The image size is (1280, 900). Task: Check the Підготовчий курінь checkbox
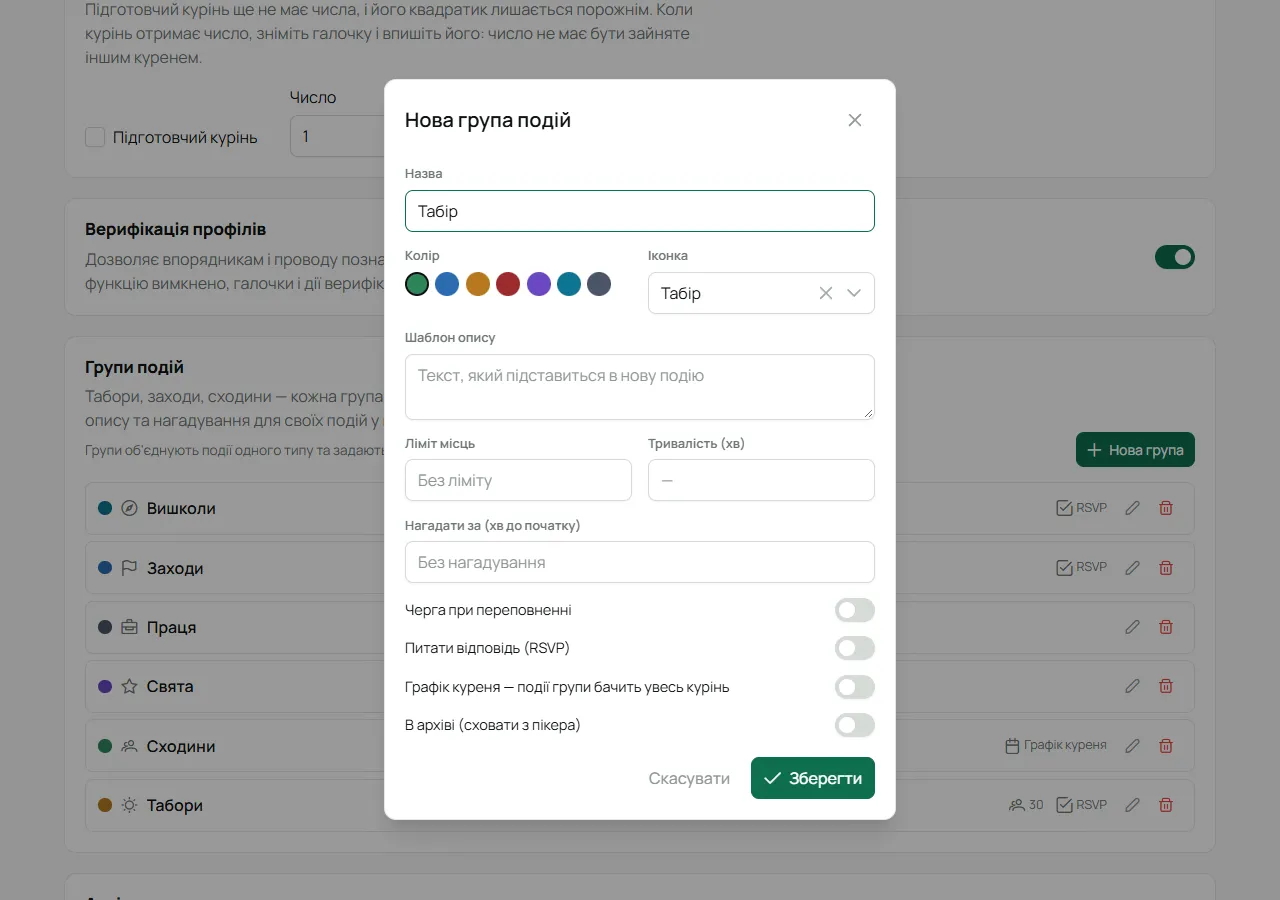95,137
